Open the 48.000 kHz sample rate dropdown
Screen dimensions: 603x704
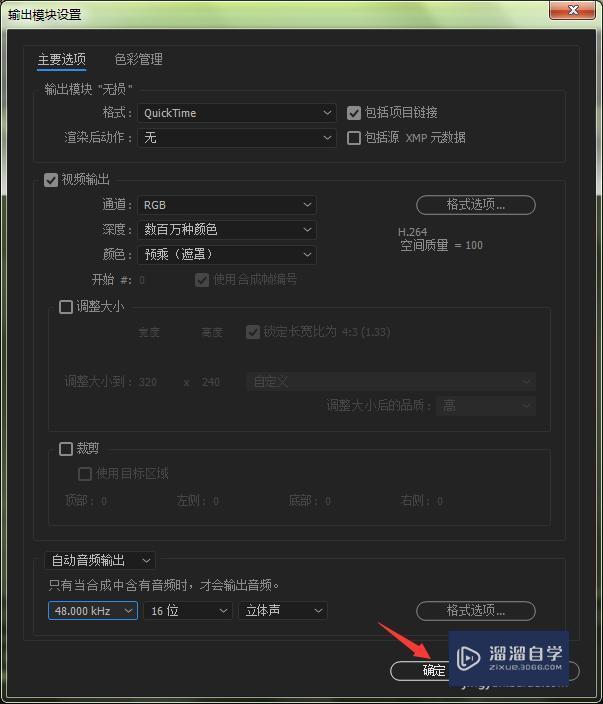coord(93,611)
